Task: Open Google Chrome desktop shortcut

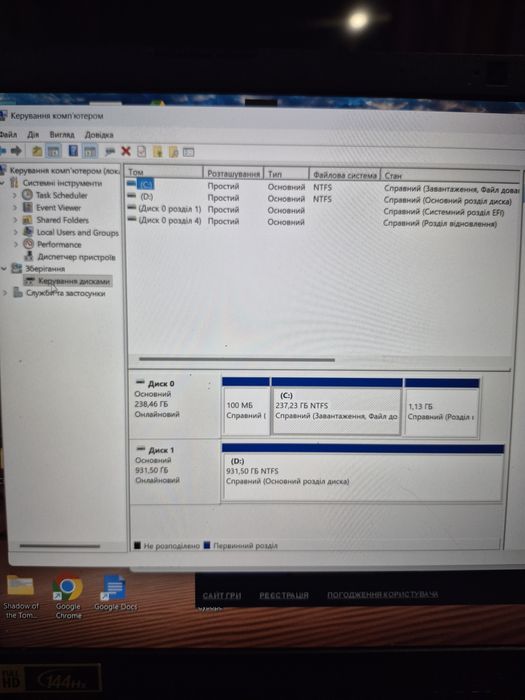Action: click(x=68, y=596)
